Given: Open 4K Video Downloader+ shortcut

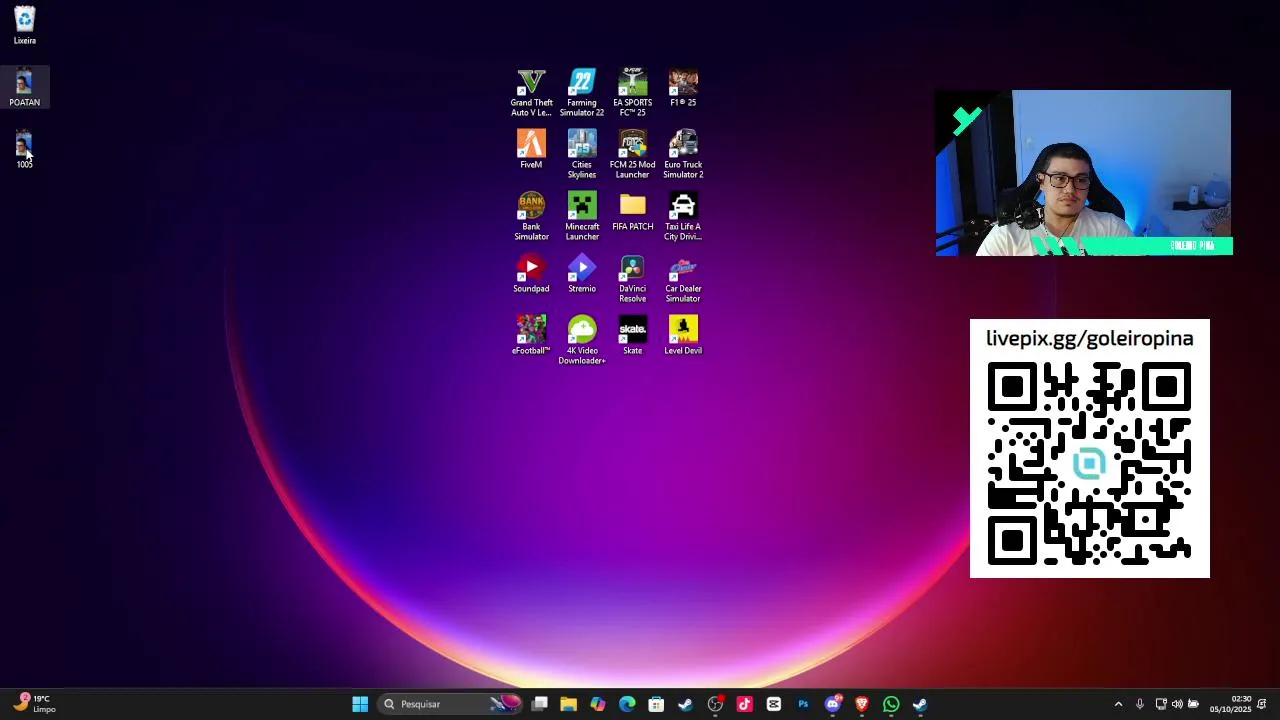Looking at the screenshot, I should [582, 341].
